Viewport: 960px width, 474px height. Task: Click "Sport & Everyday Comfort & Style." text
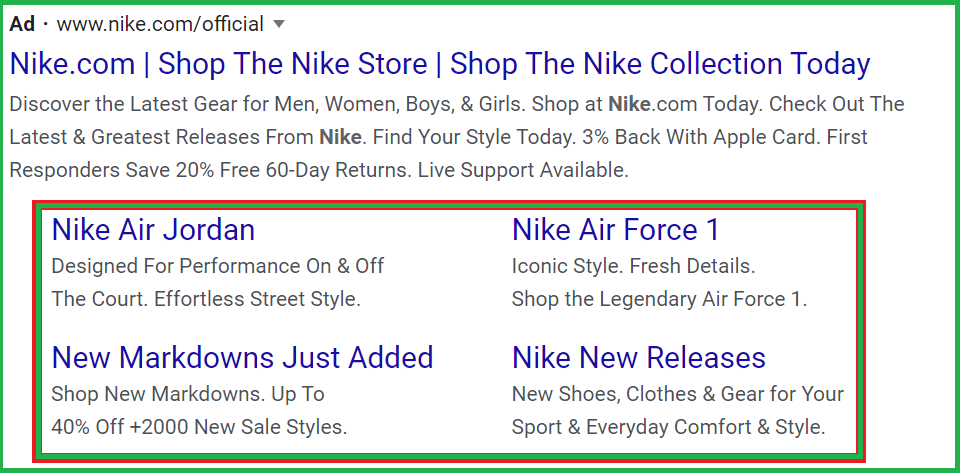pos(668,427)
